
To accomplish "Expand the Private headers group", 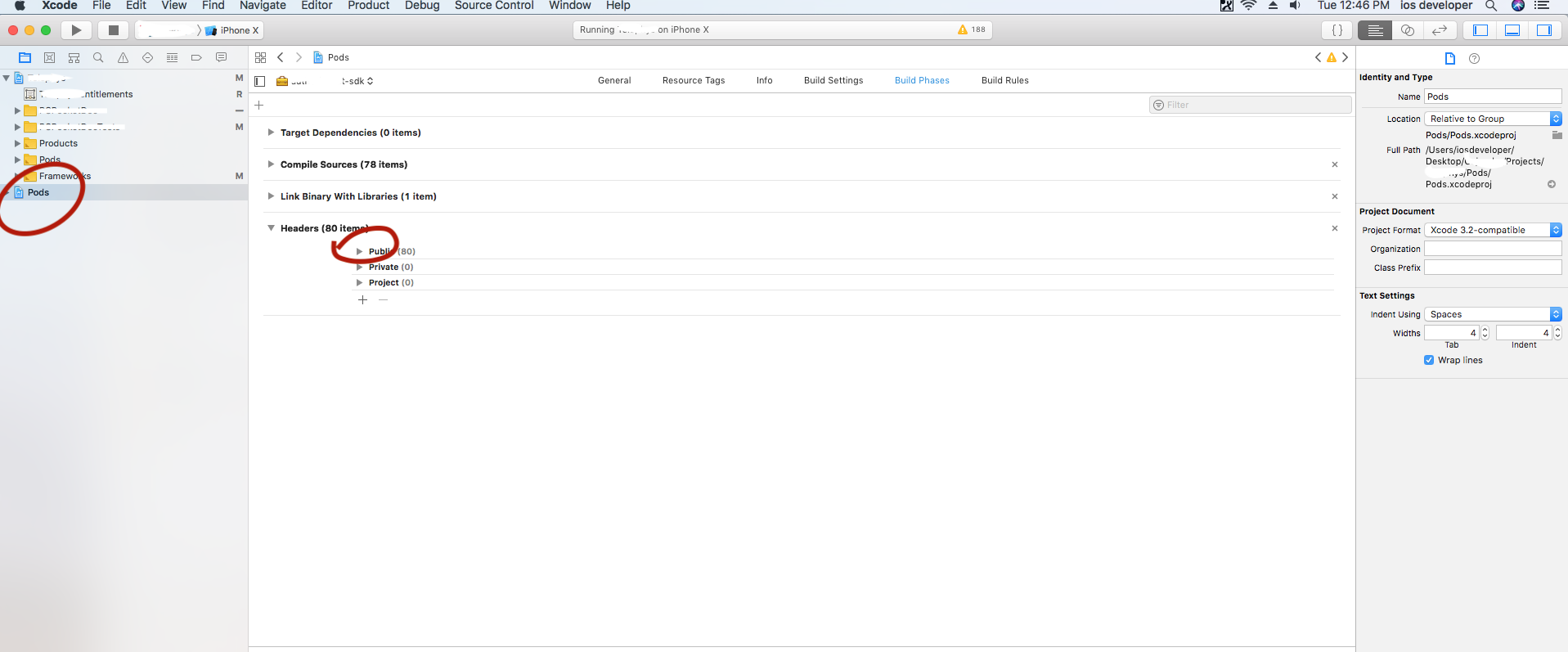I will [359, 267].
